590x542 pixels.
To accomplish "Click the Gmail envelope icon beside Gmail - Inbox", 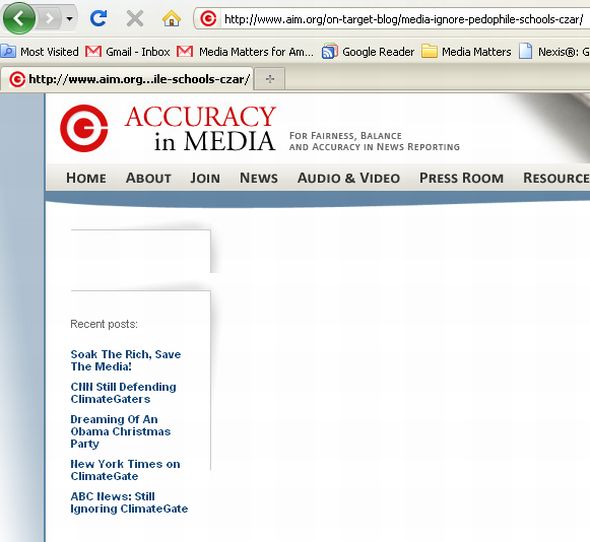I will [93, 51].
